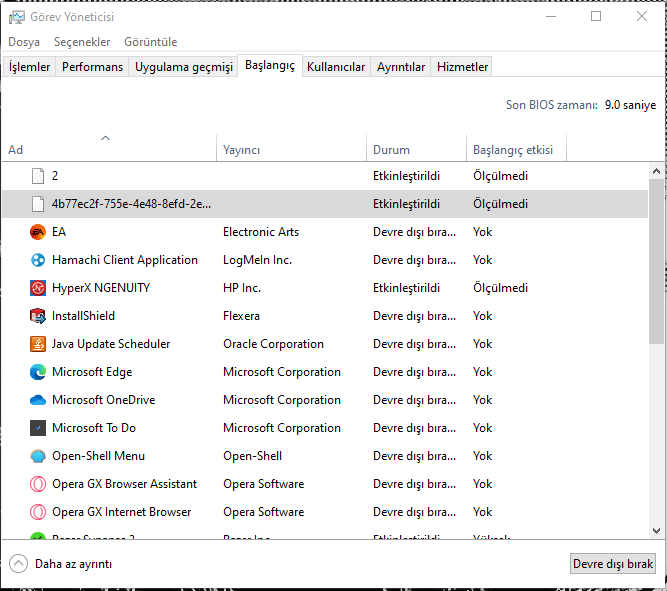Maximize the Görev Yöneticisi window
Screen dimensions: 667x591
[x=596, y=17]
